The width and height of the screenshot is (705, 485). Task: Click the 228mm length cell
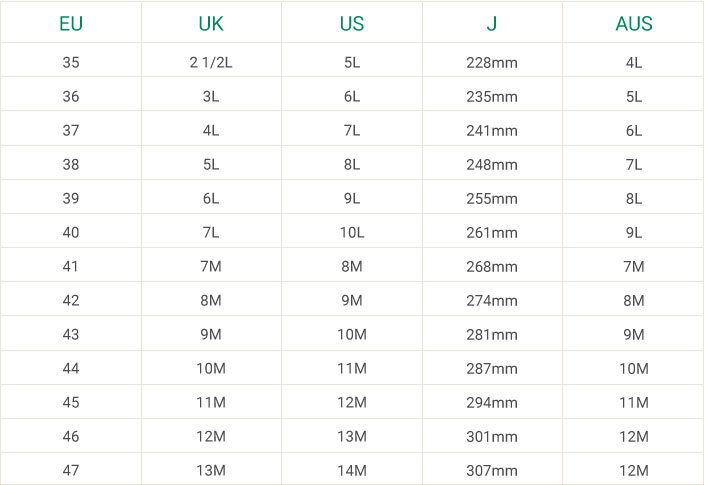coord(492,62)
